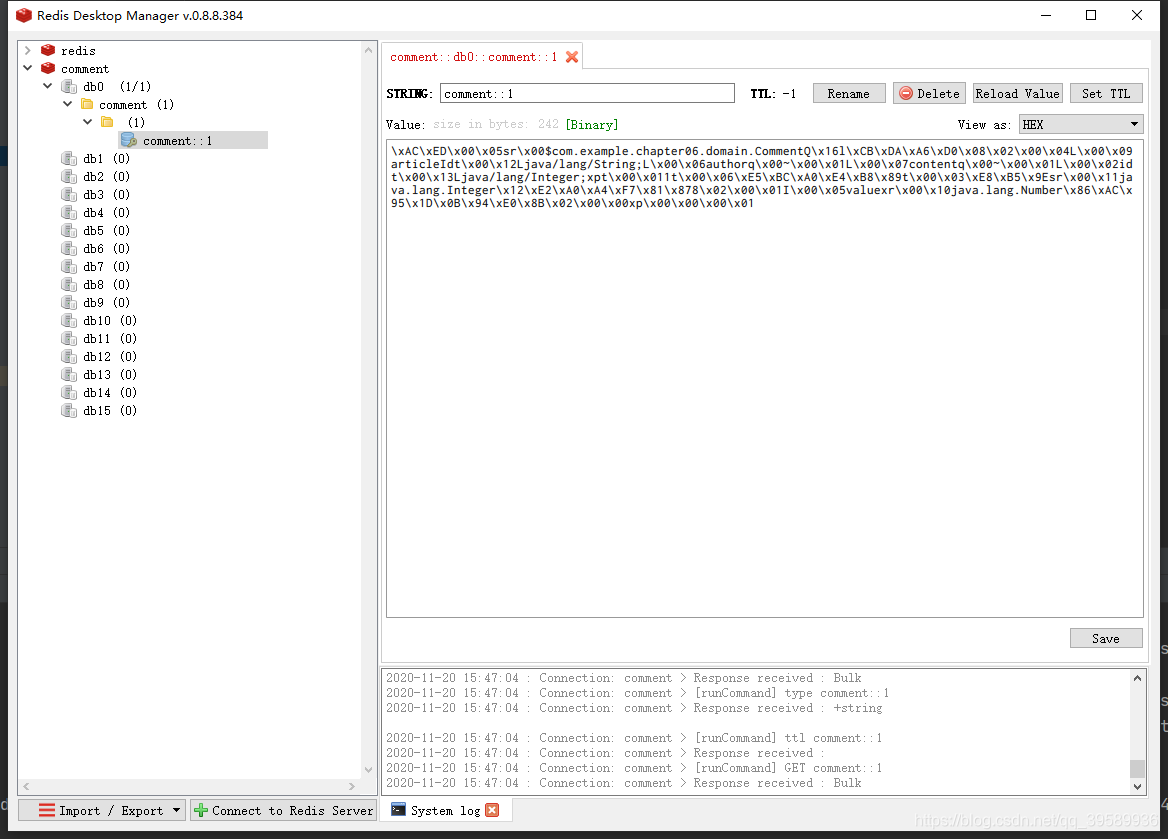Viewport: 1168px width, 839px height.
Task: Click inside the binary value text area
Action: 764,378
